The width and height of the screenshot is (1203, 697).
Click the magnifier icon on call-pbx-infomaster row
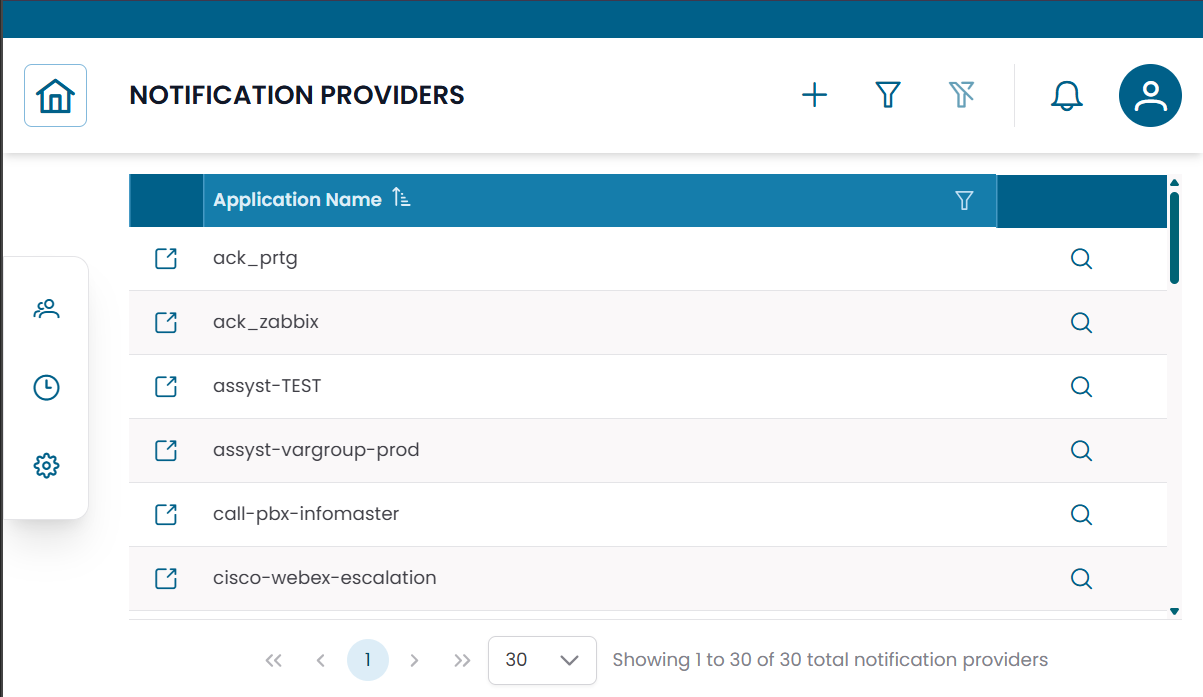(x=1081, y=514)
